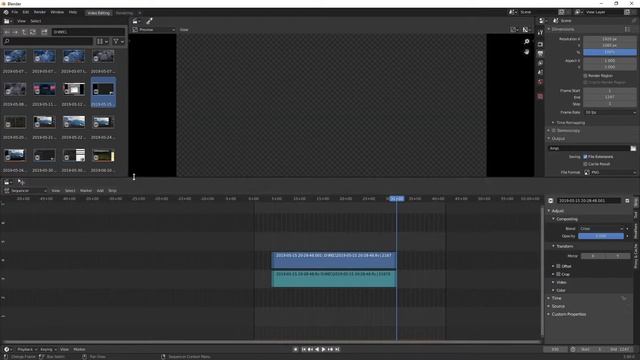Jump to the start frame button
The width and height of the screenshot is (640, 360).
(303, 349)
